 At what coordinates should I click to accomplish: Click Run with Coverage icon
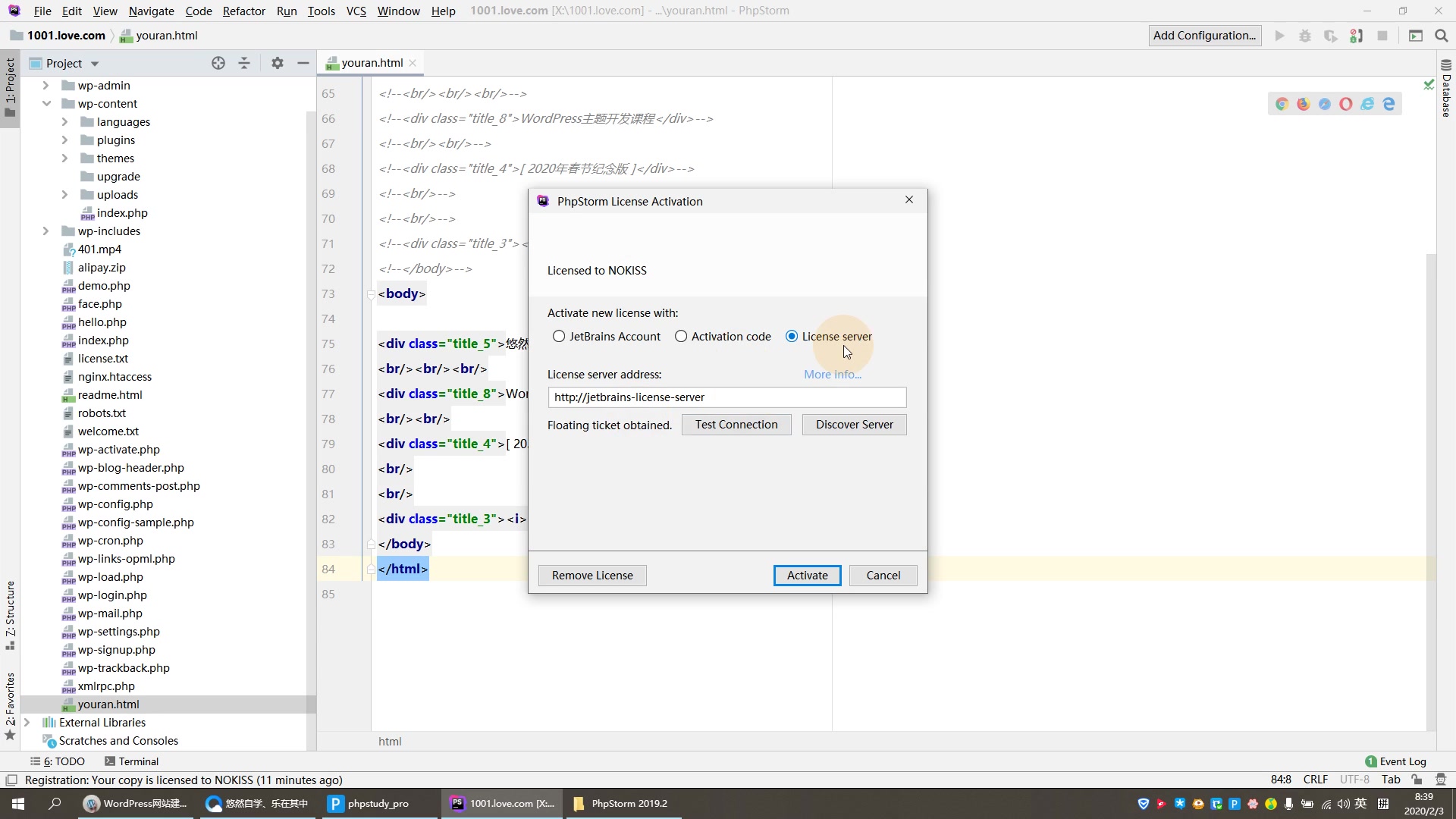click(x=1331, y=36)
